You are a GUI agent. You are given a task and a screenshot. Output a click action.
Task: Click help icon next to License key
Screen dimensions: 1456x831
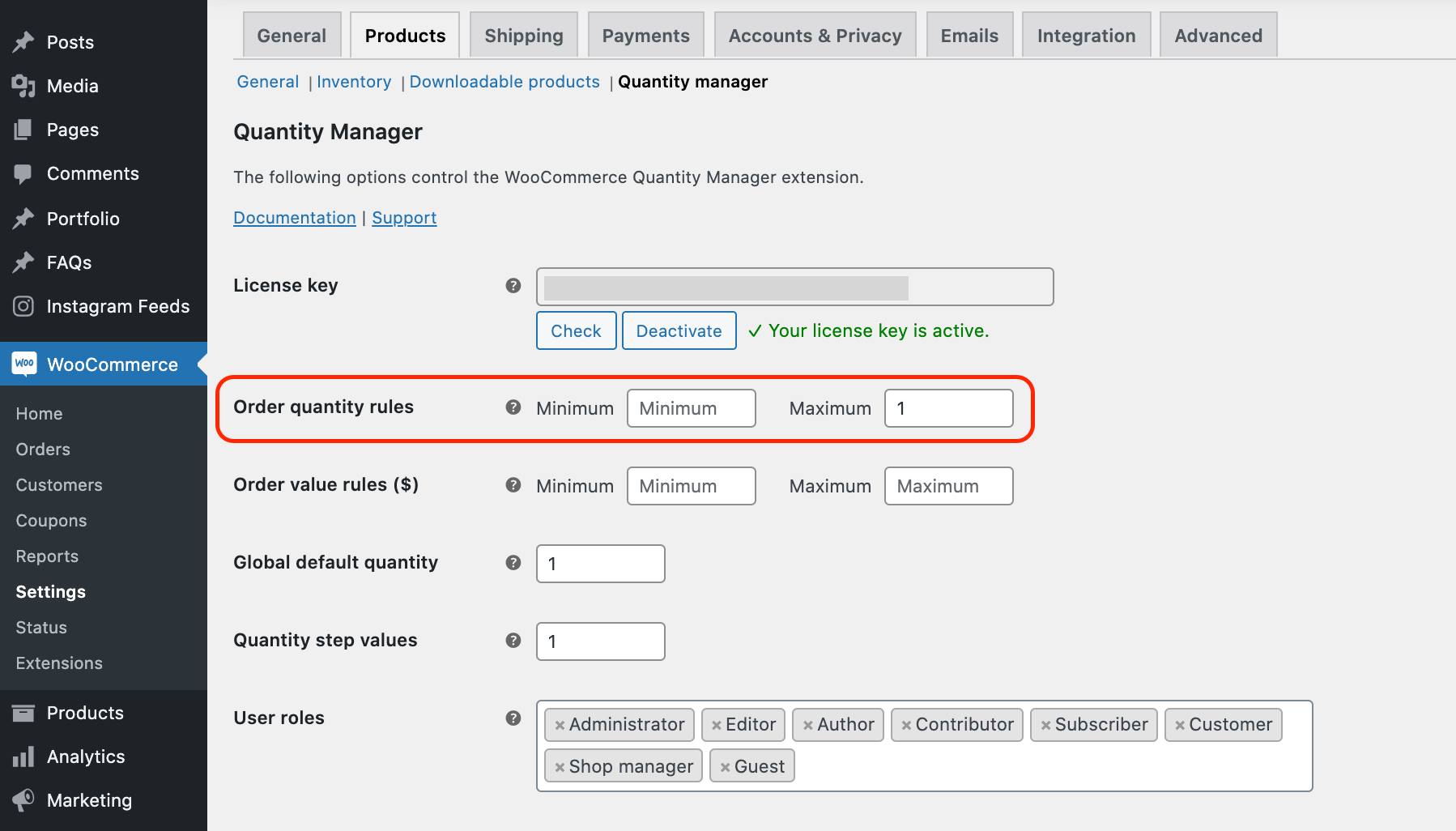[x=513, y=285]
